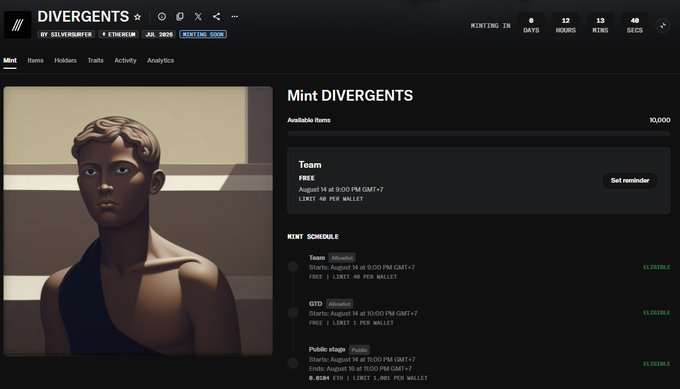Open the X (Twitter) link icon
The height and width of the screenshot is (389, 680).
click(x=198, y=16)
